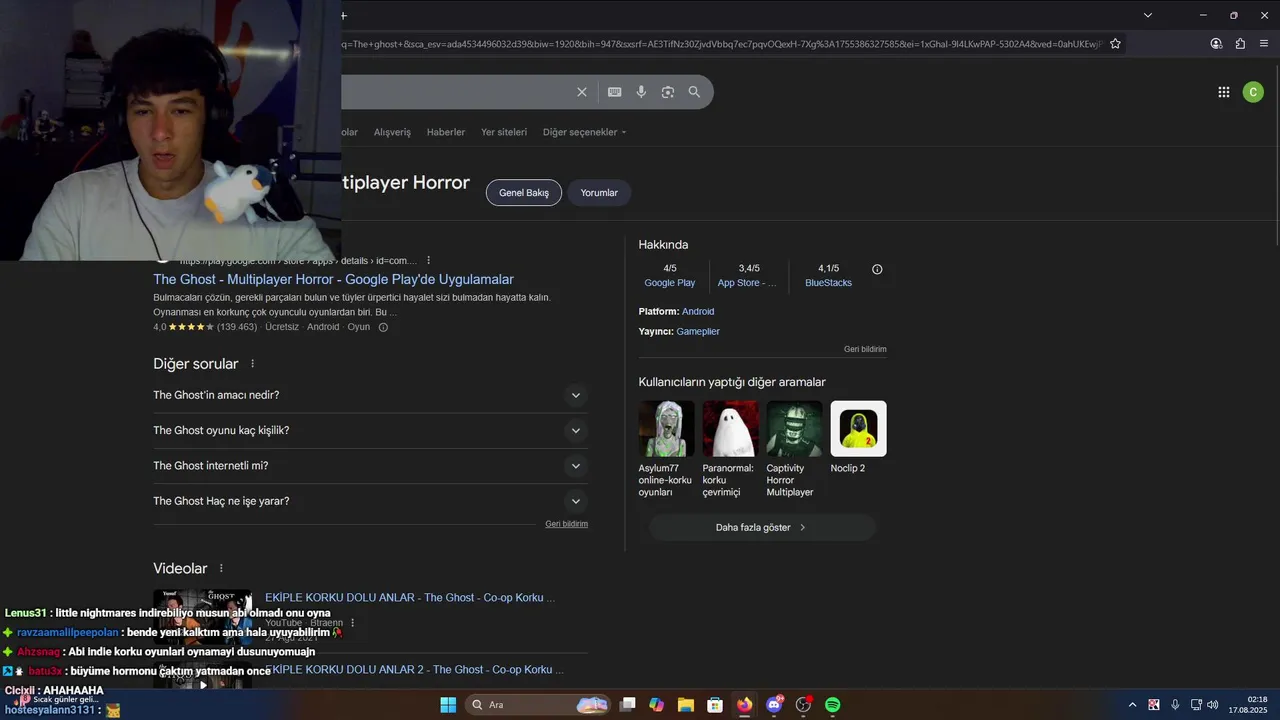
Task: Open the EKİPLE KORKU DOLU ANLAR 2 video link
Action: tap(415, 670)
